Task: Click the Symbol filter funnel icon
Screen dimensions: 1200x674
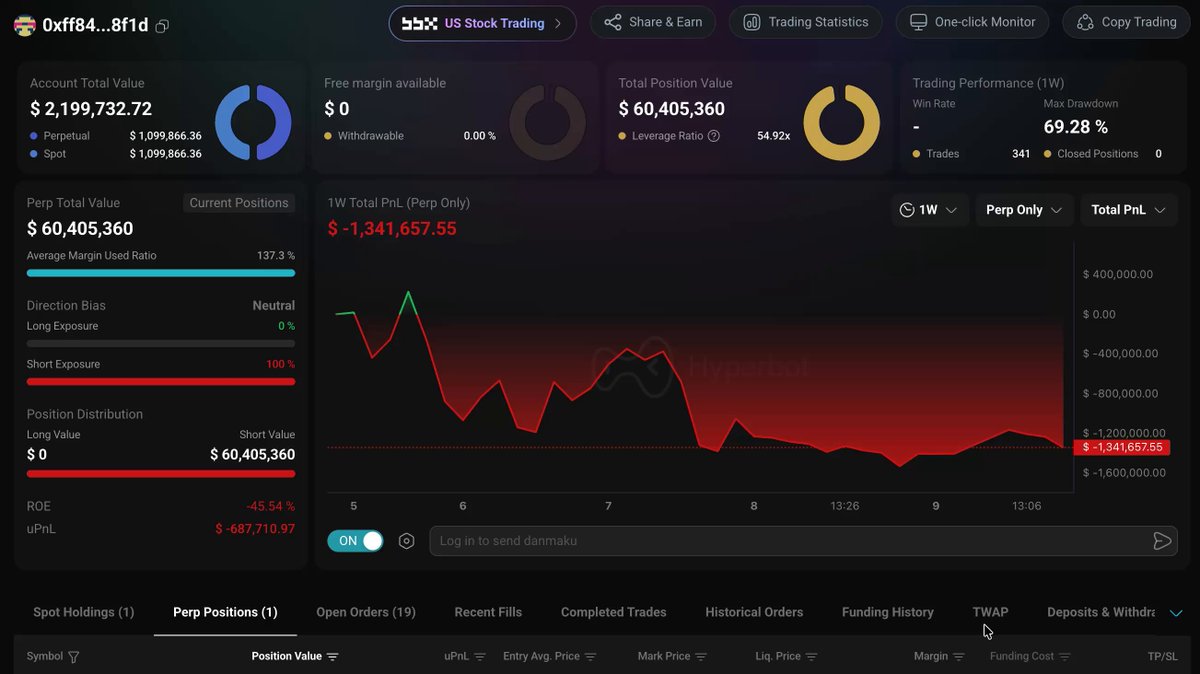Action: pos(73,657)
